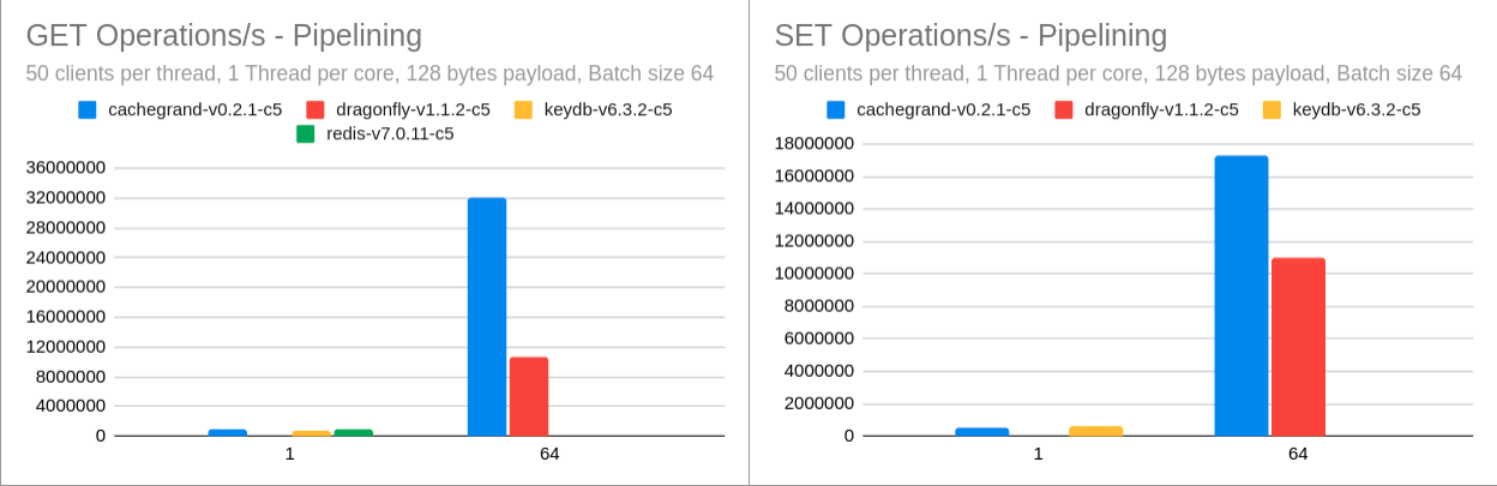Click the red dragonfly swatch in GET legend
The image size is (1497, 486).
pos(316,110)
